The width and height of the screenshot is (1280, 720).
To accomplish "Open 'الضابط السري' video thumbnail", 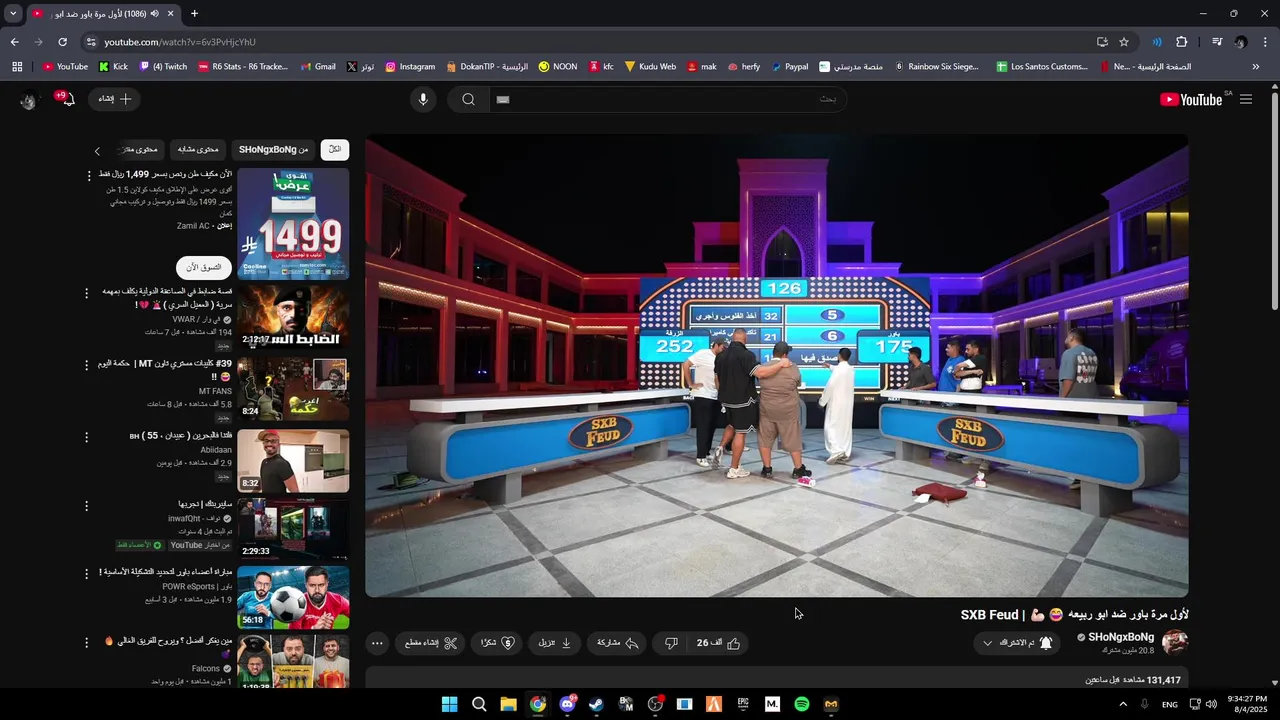I will pos(293,316).
